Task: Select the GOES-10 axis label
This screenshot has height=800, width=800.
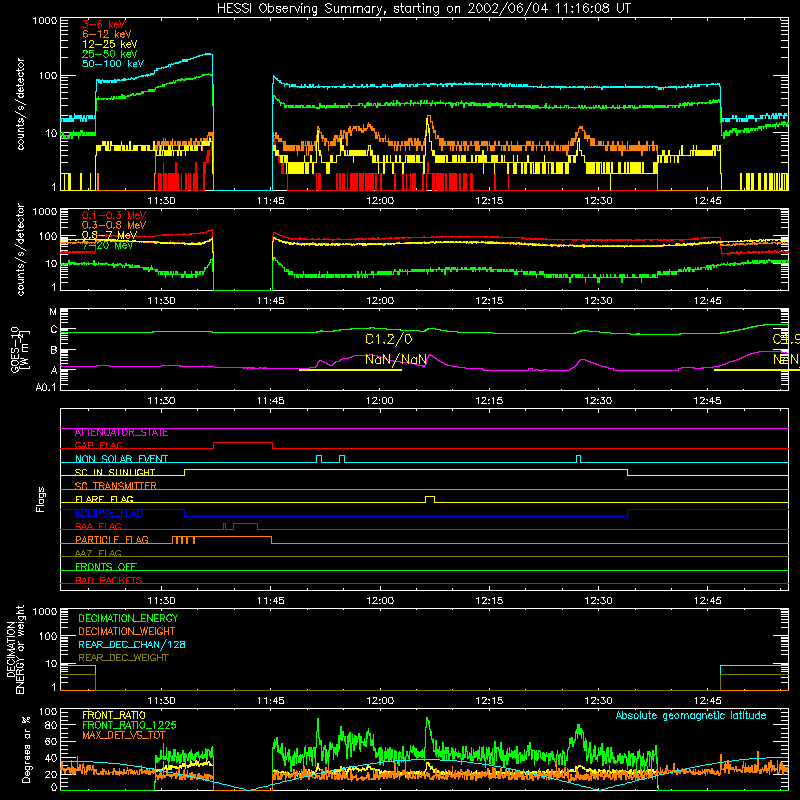Action: tap(20, 349)
